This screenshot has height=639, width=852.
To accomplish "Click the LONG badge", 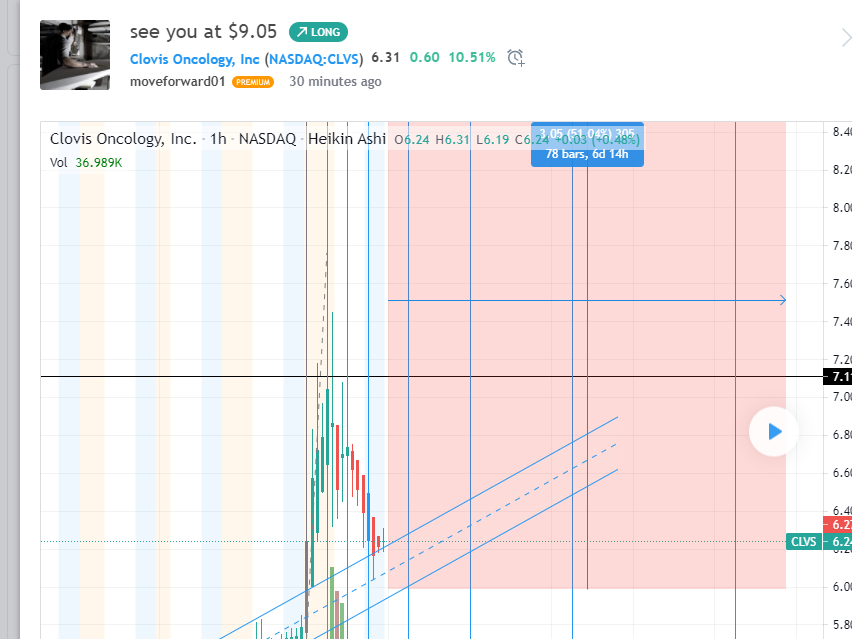I will pyautogui.click(x=318, y=32).
